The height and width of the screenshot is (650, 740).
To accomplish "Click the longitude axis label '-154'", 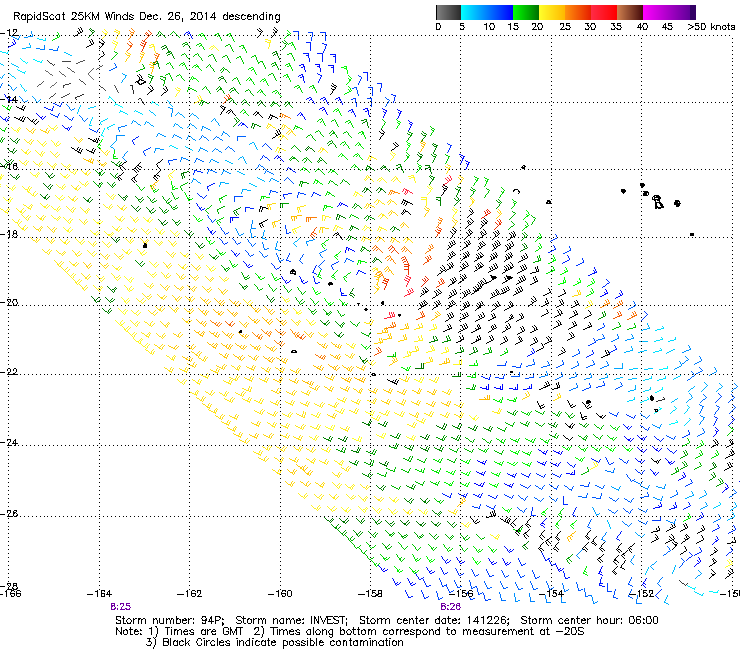I will click(551, 593).
